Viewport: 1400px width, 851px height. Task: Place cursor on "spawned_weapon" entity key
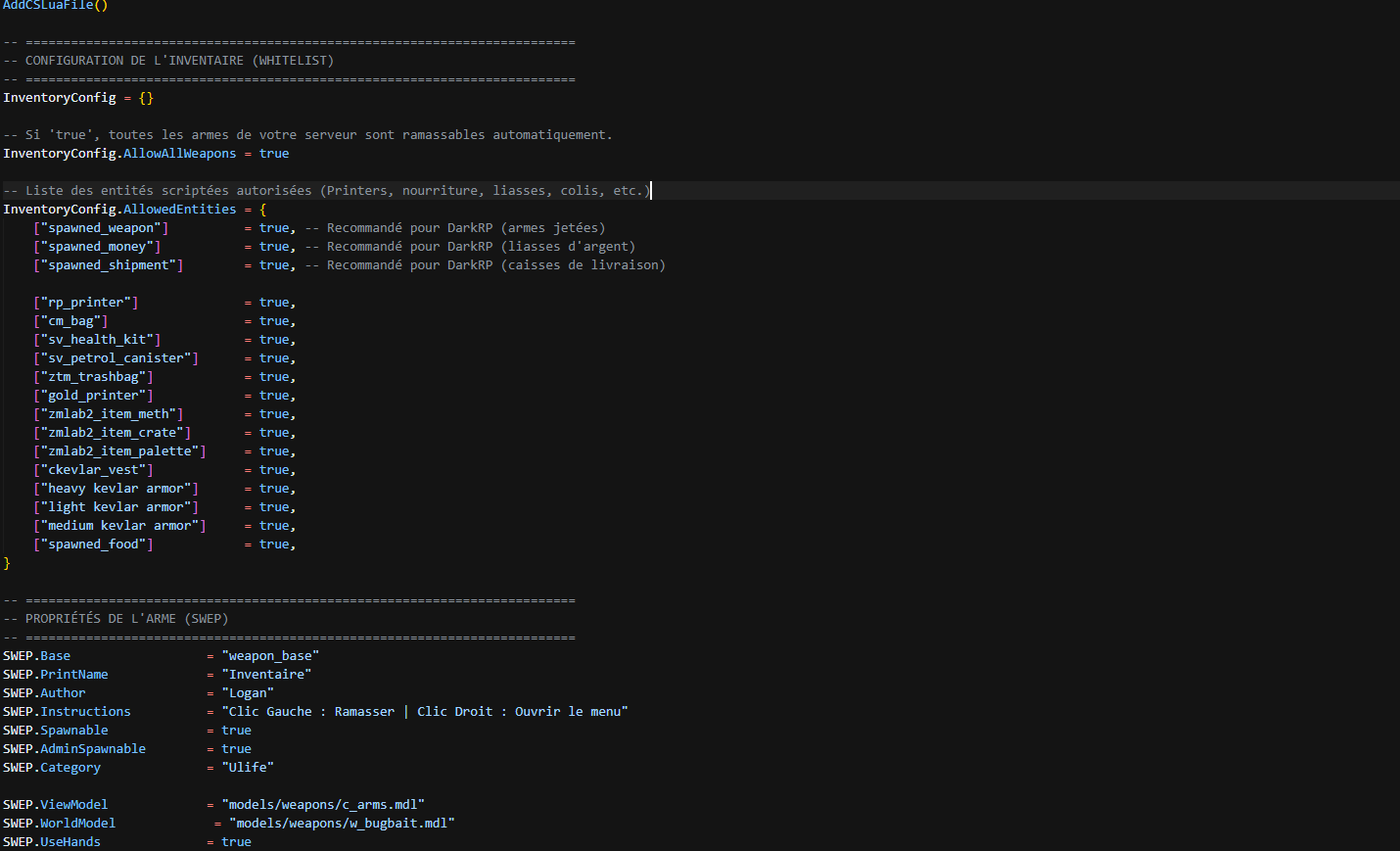pyautogui.click(x=101, y=228)
